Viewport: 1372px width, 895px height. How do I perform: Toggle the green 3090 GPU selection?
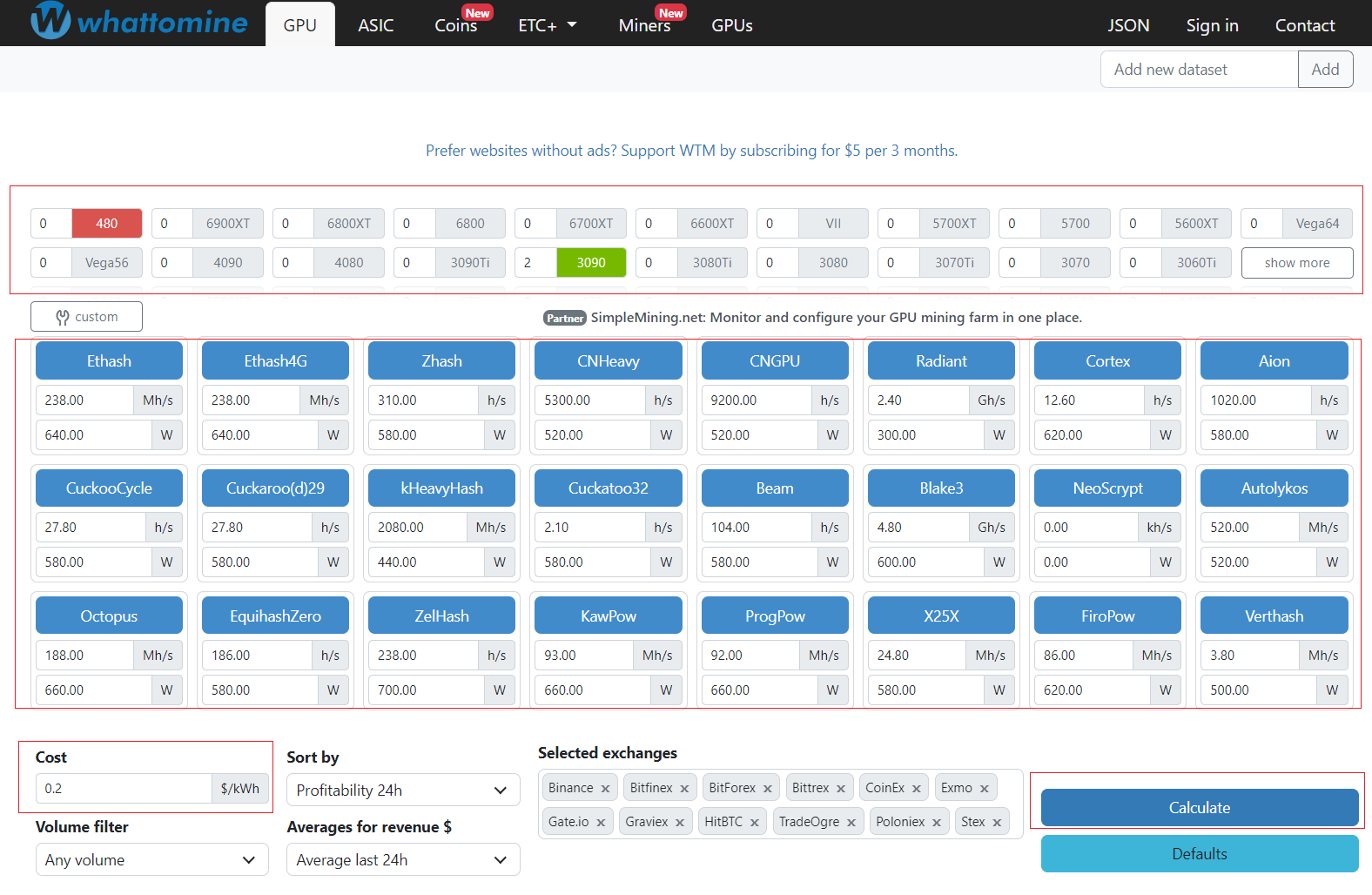(590, 263)
